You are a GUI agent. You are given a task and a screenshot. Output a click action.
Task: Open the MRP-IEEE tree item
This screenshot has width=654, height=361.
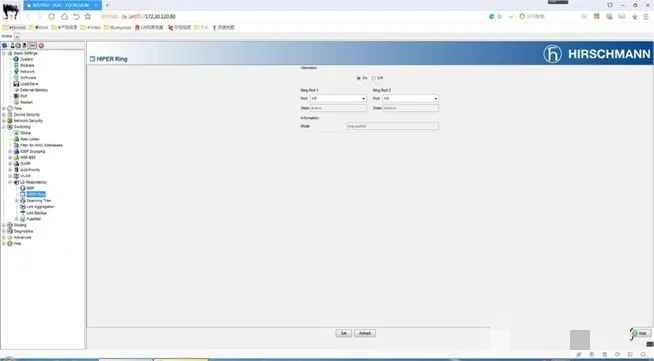point(28,158)
